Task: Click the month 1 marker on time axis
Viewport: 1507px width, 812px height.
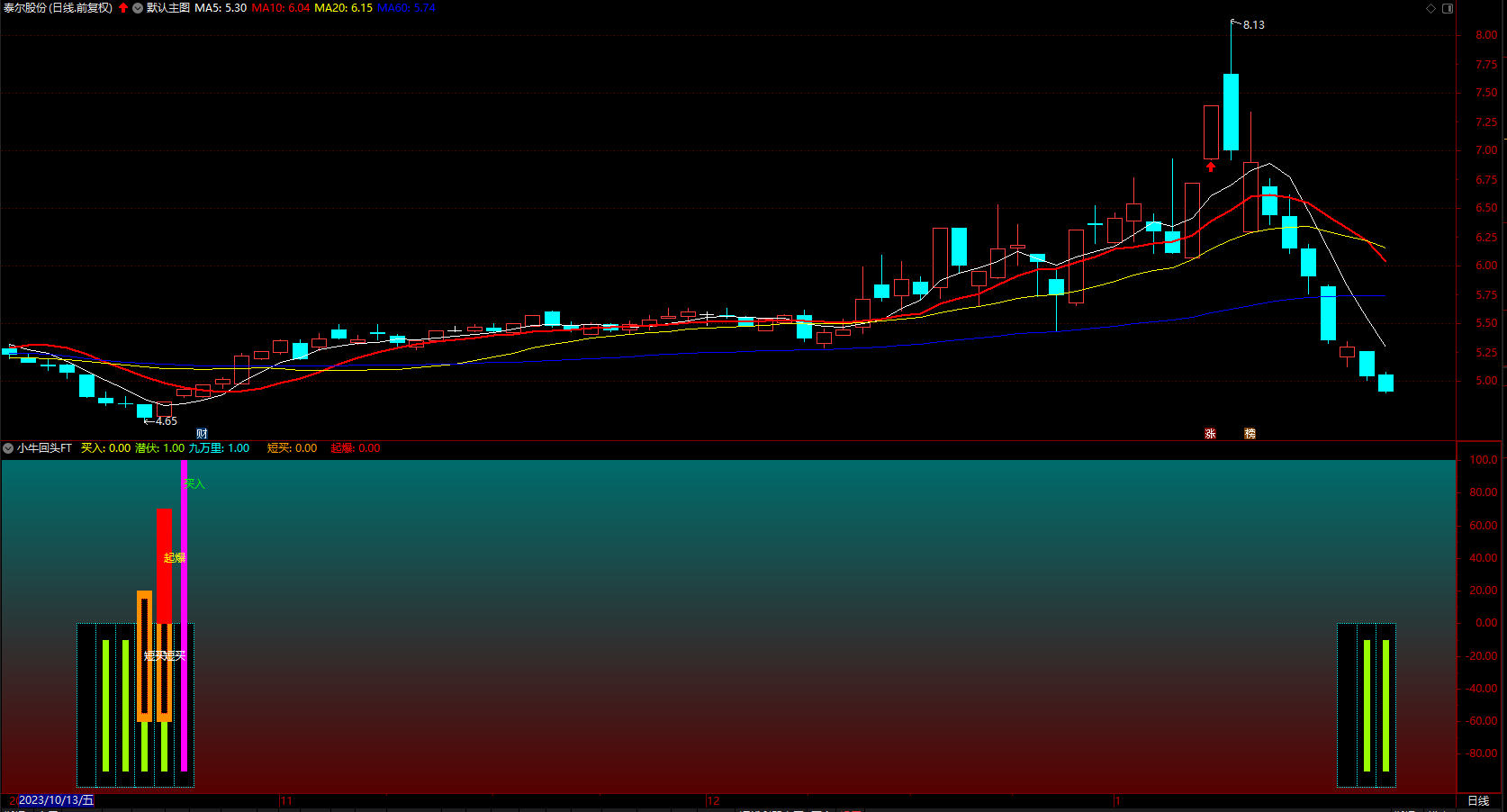Action: [x=1117, y=801]
